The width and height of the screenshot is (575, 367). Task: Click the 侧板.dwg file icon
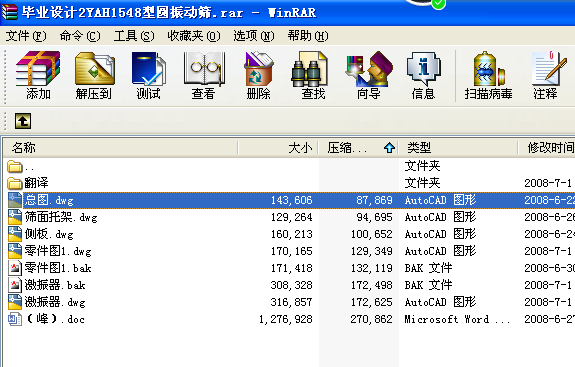point(15,234)
